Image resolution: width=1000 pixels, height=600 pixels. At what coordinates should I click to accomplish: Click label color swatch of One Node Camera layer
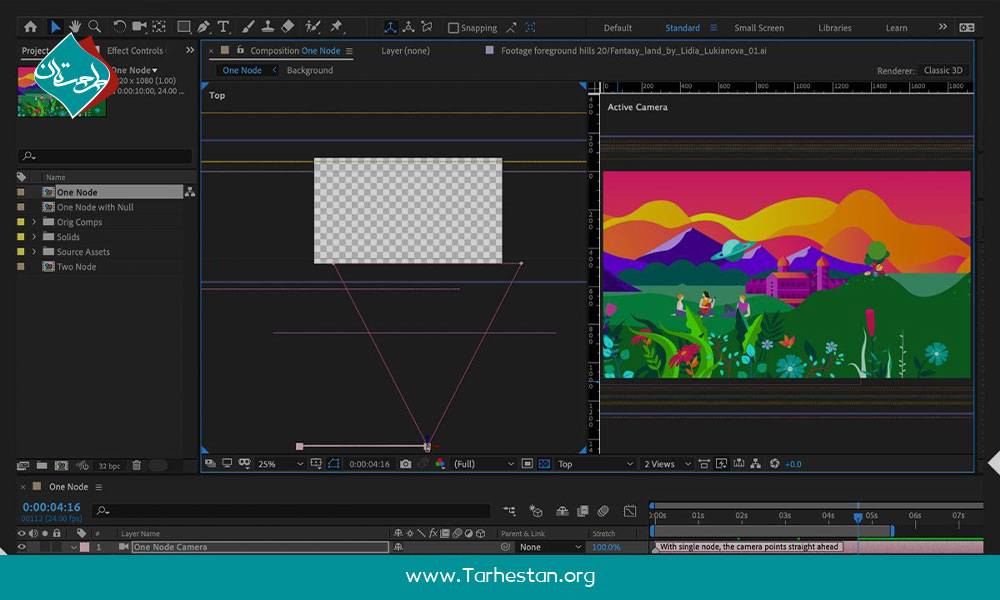click(84, 547)
